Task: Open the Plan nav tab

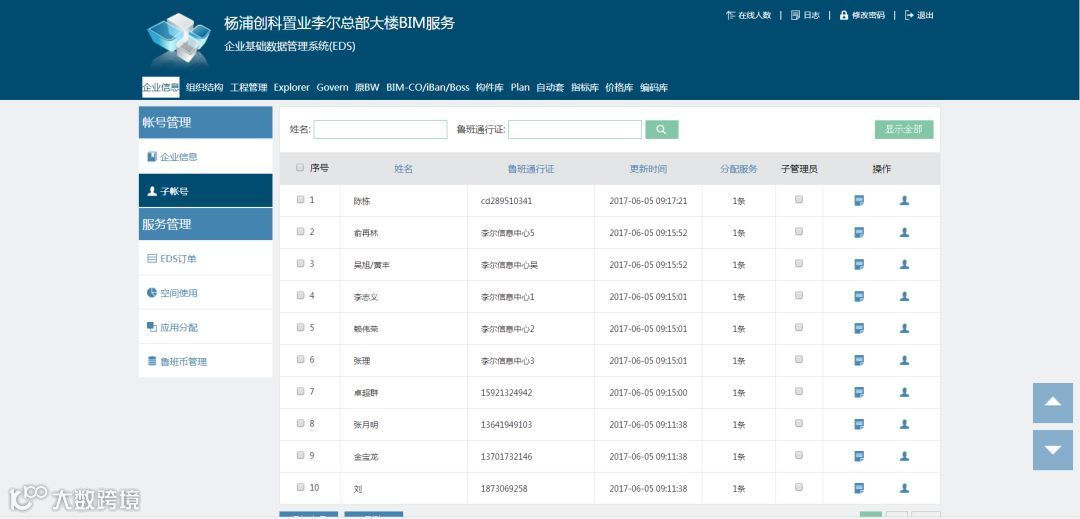Action: [520, 87]
